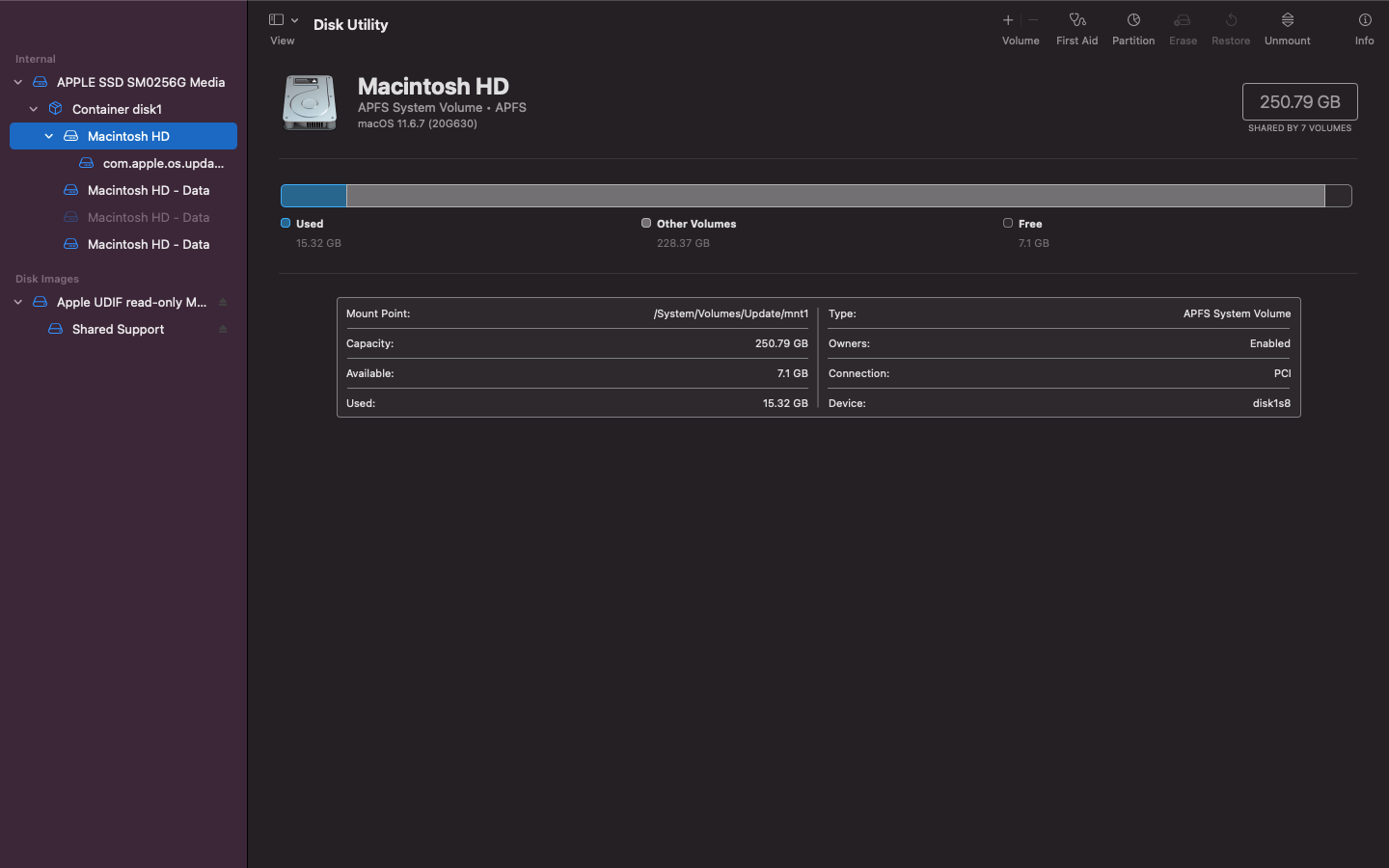
Task: Select the Macintosh HD row in sidebar
Action: click(123, 136)
